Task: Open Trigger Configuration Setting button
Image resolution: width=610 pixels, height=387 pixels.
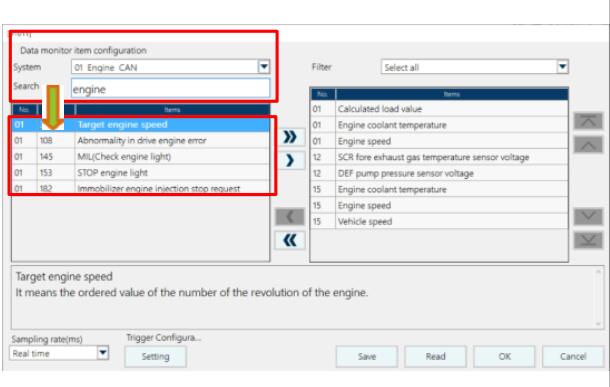Action: [156, 356]
